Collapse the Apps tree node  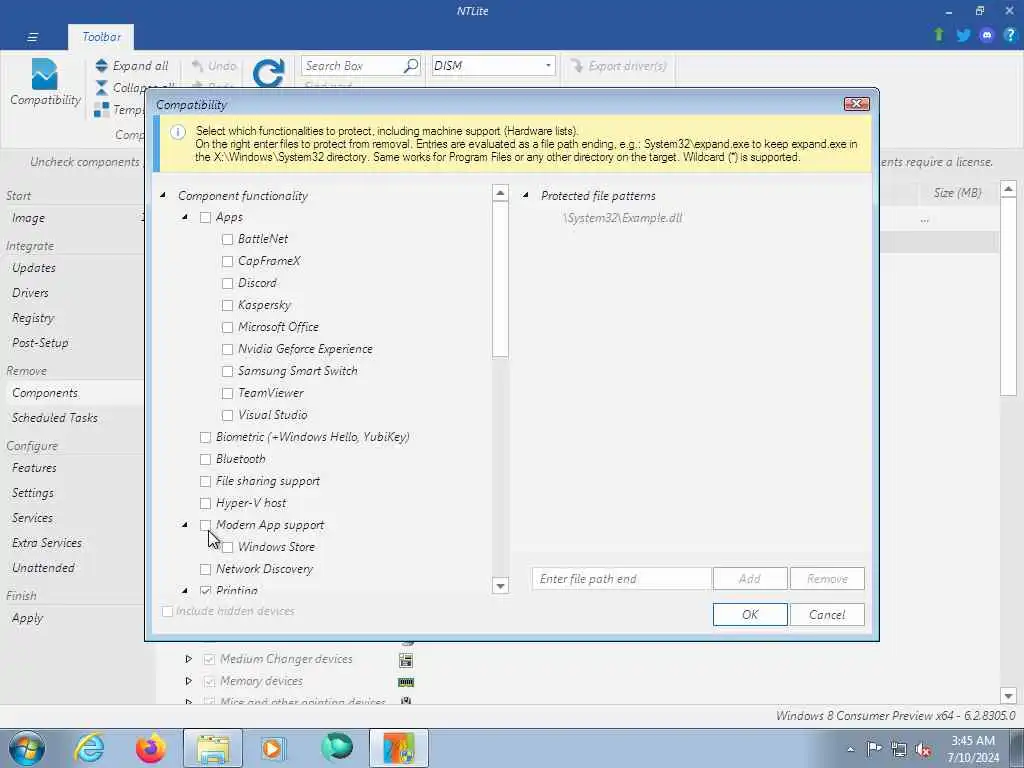(185, 217)
